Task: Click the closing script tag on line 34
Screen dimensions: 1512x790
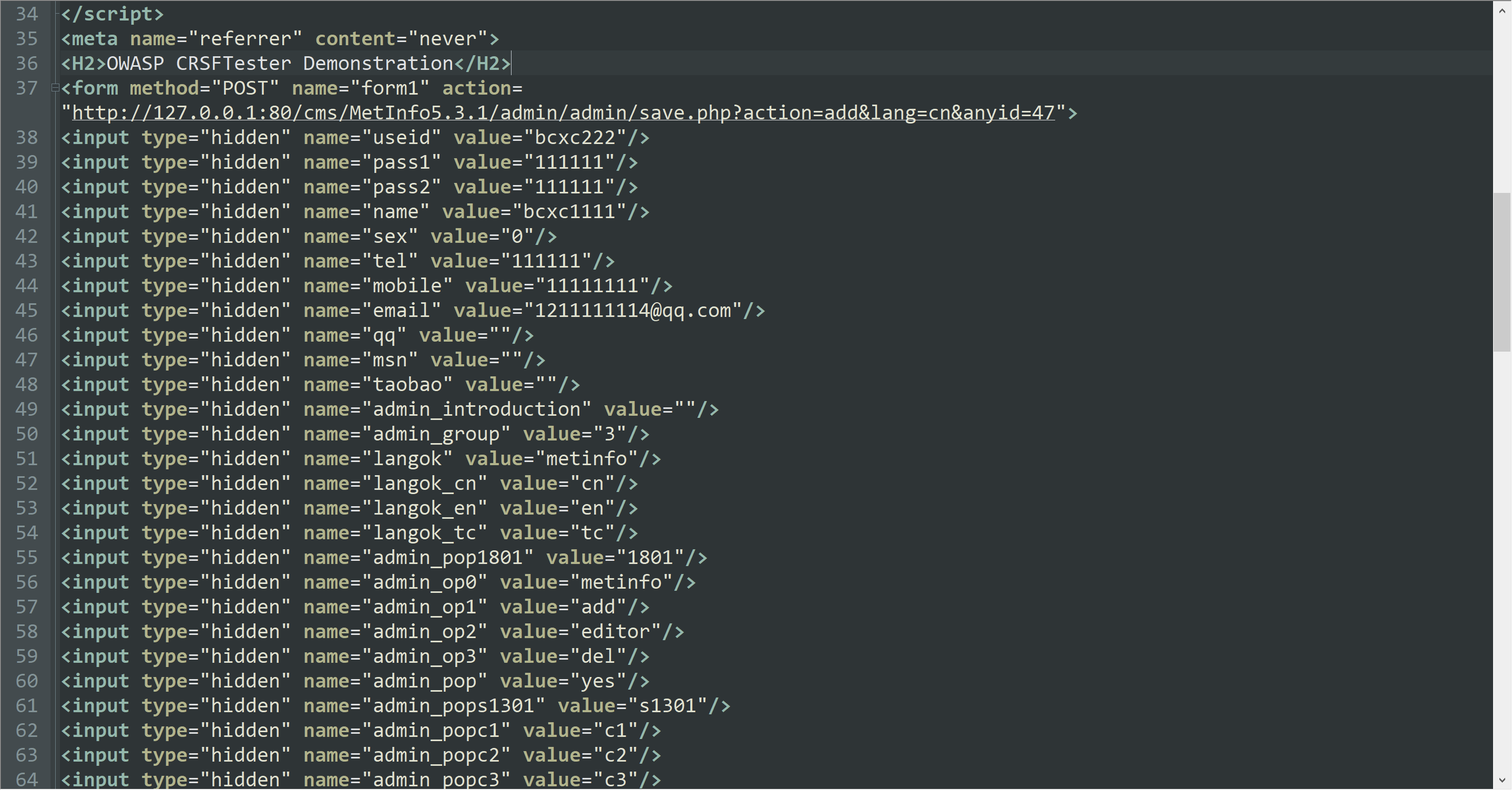Action: tap(112, 14)
